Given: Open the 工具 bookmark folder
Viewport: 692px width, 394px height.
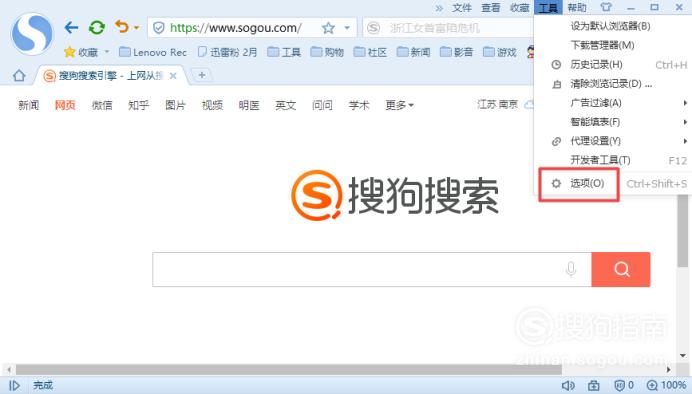Looking at the screenshot, I should pyautogui.click(x=284, y=53).
